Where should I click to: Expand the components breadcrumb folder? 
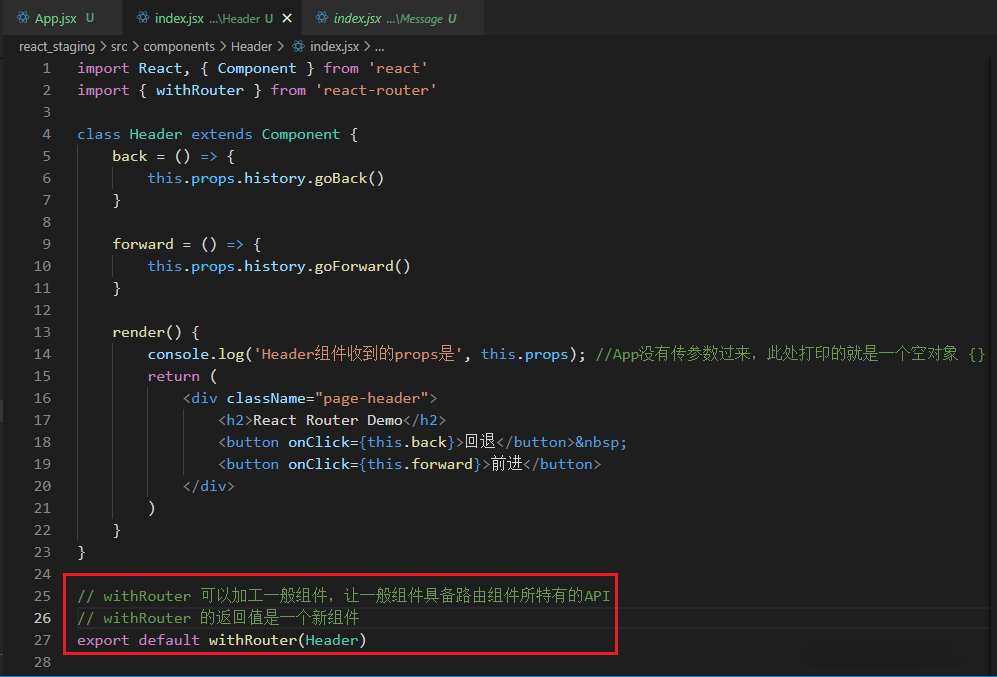pyautogui.click(x=179, y=46)
